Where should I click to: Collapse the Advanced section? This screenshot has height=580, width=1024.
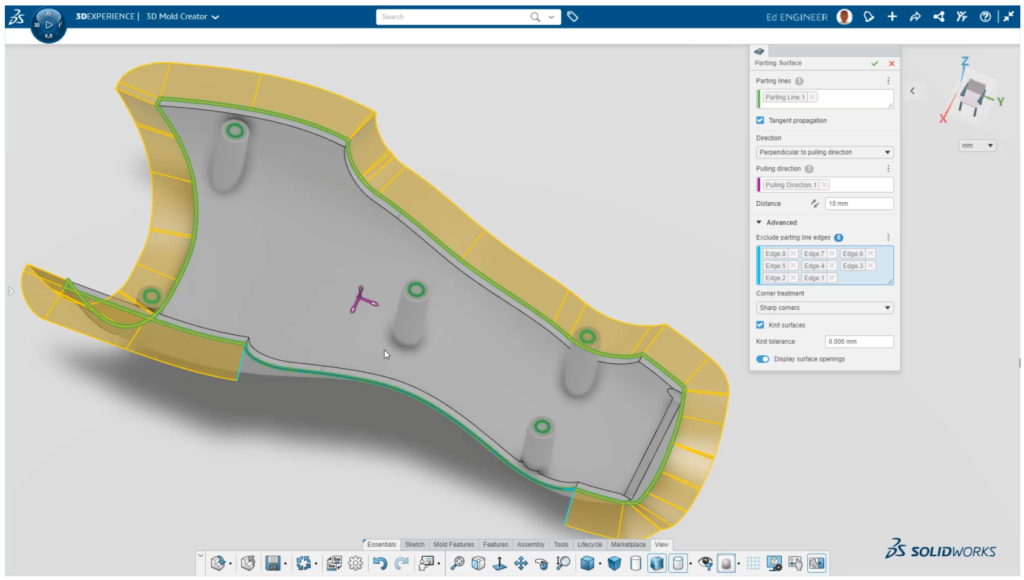(x=760, y=222)
